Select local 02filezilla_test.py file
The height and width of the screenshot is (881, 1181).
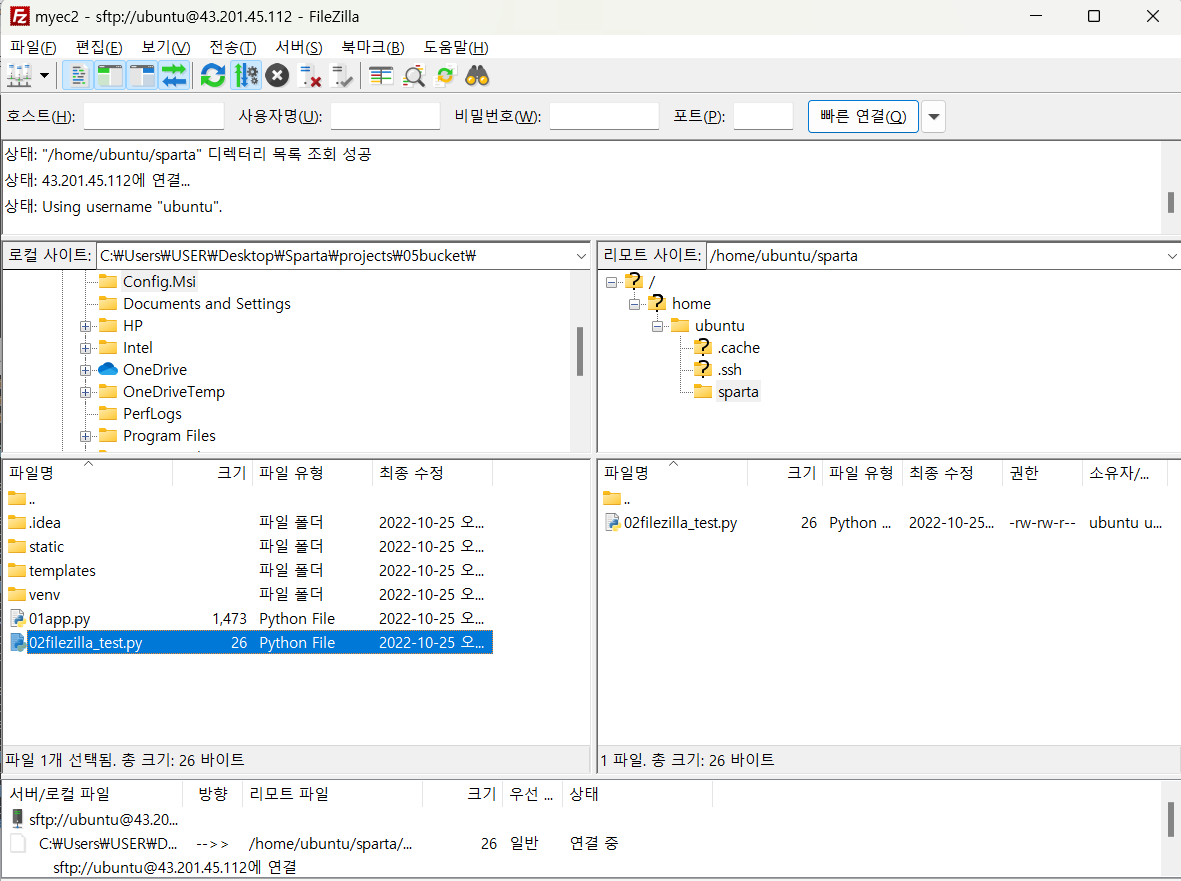click(249, 642)
